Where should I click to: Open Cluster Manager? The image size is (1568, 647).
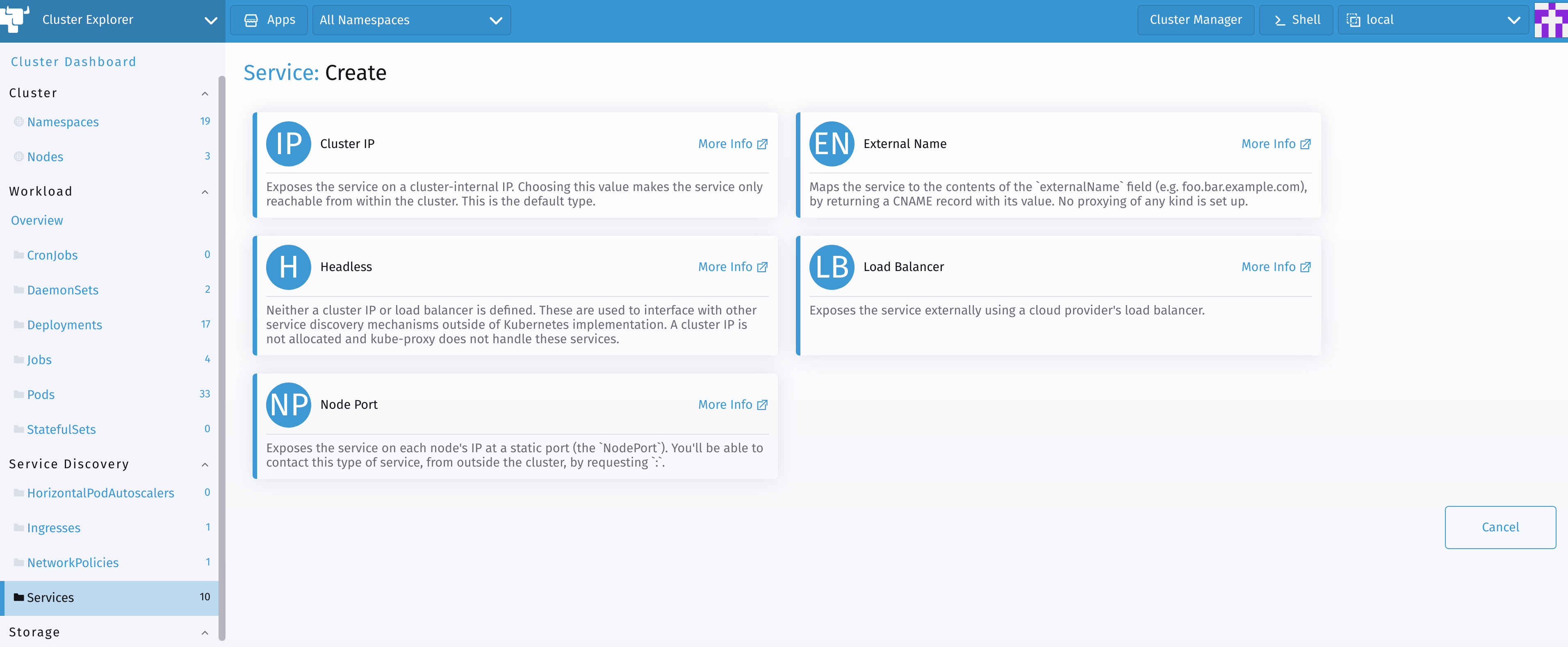[1195, 20]
